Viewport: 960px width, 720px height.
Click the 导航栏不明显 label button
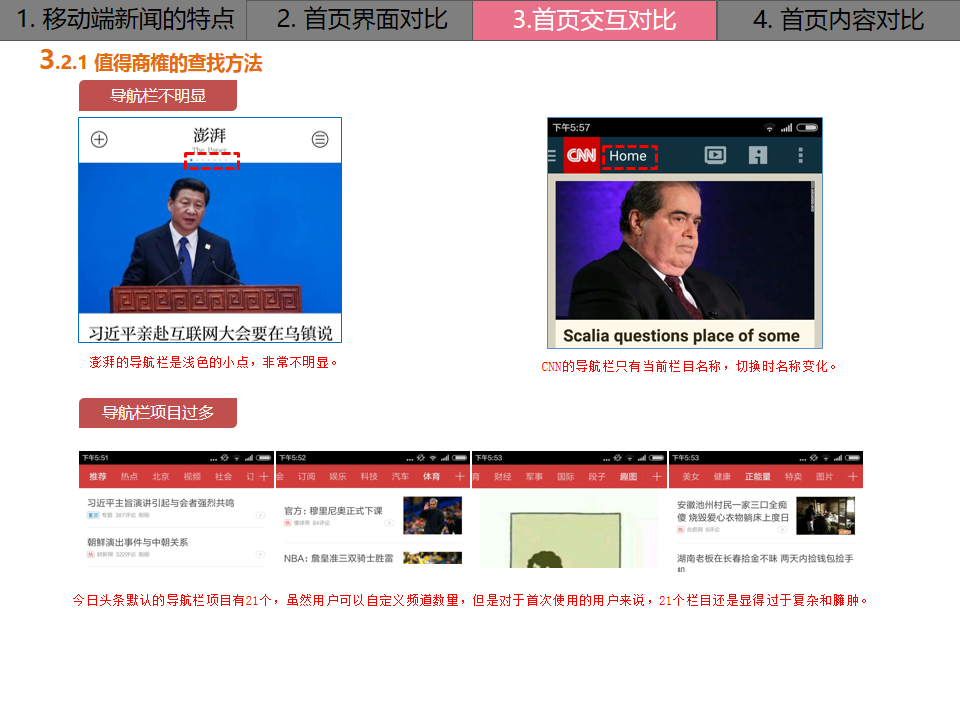[x=157, y=96]
